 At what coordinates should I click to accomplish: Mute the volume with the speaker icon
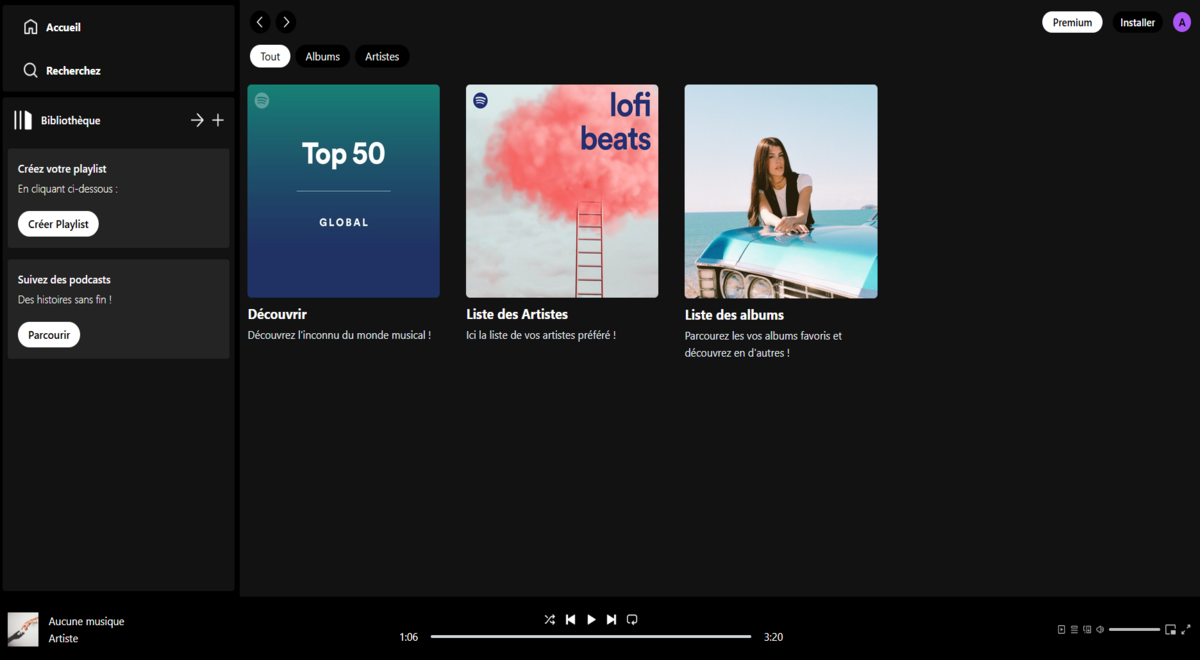pos(1100,629)
